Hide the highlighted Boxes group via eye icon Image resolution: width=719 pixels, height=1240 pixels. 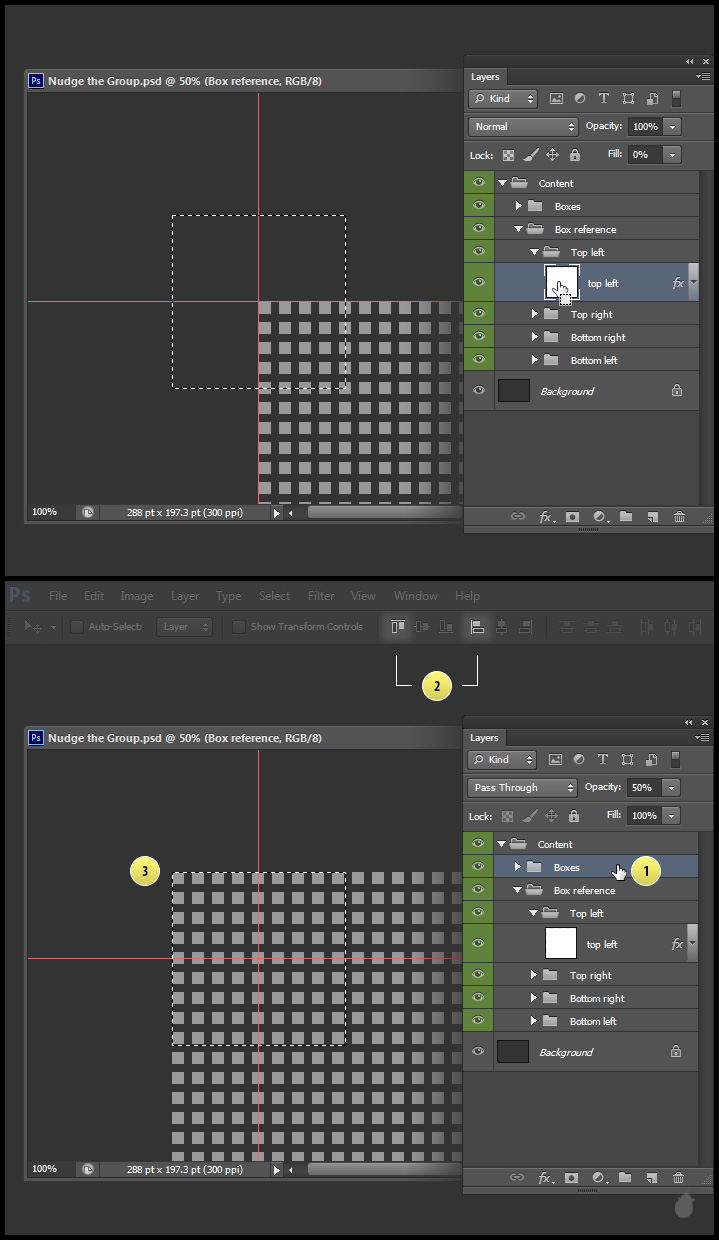point(478,867)
